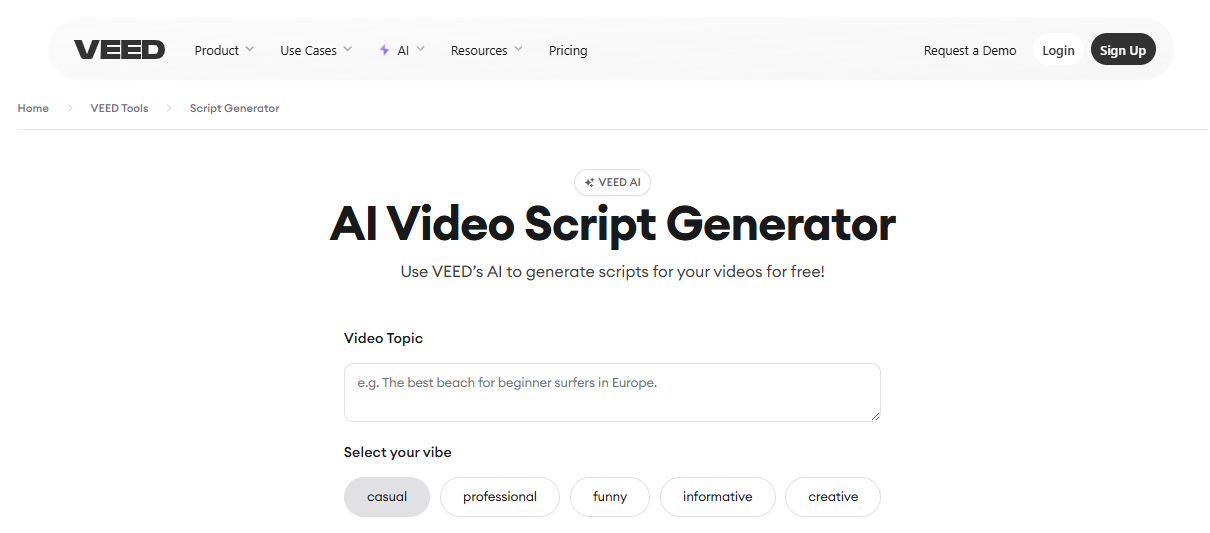Click the Select your vibe label
The image size is (1210, 533).
pos(397,452)
